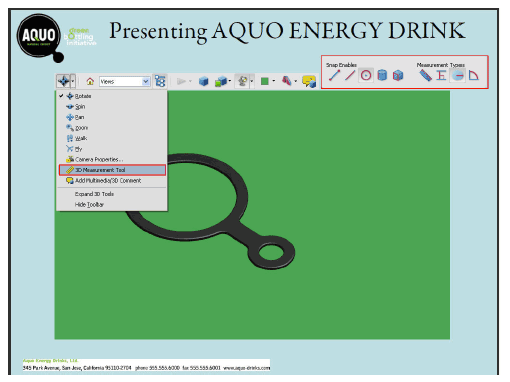Enable snap to radial edges icon

pos(366,75)
